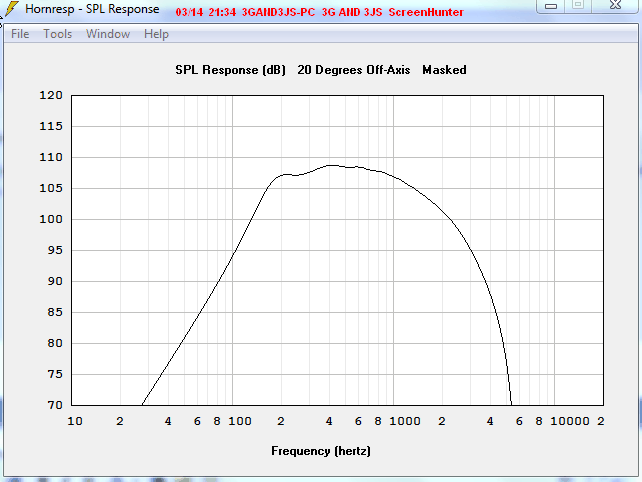Click the 120 dB y-axis value
This screenshot has height=482, width=642.
(51, 95)
